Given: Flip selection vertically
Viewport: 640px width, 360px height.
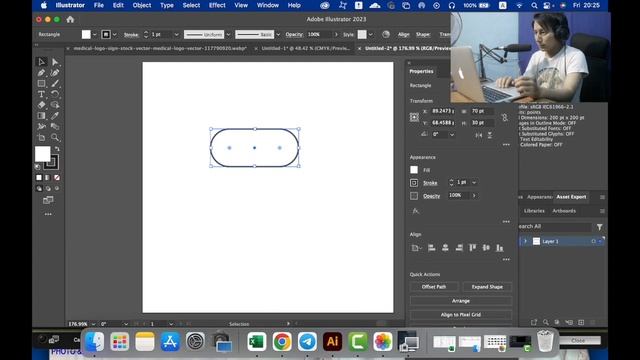Looking at the screenshot, I should click(x=490, y=135).
